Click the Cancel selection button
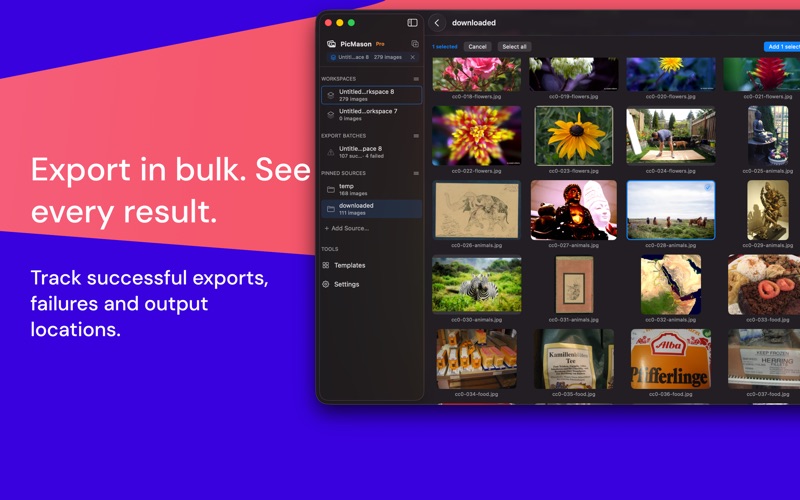 (478, 46)
